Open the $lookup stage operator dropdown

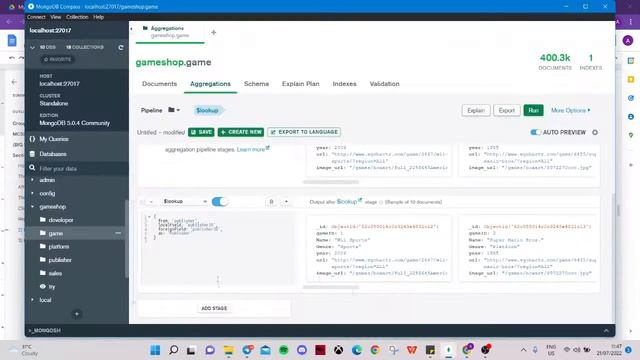point(185,202)
